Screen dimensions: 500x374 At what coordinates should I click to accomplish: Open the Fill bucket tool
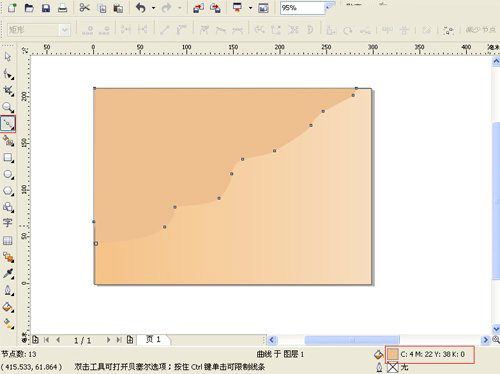[8, 307]
